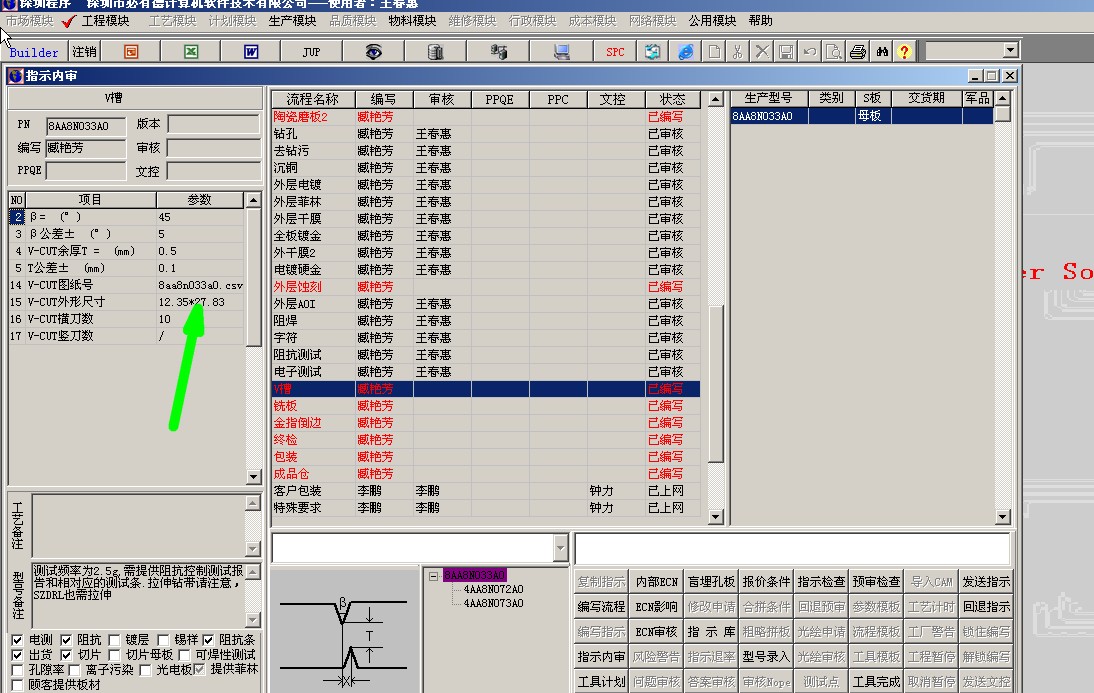The image size is (1094, 693).
Task: Select the 钻孔 process row
Action: tap(486, 134)
